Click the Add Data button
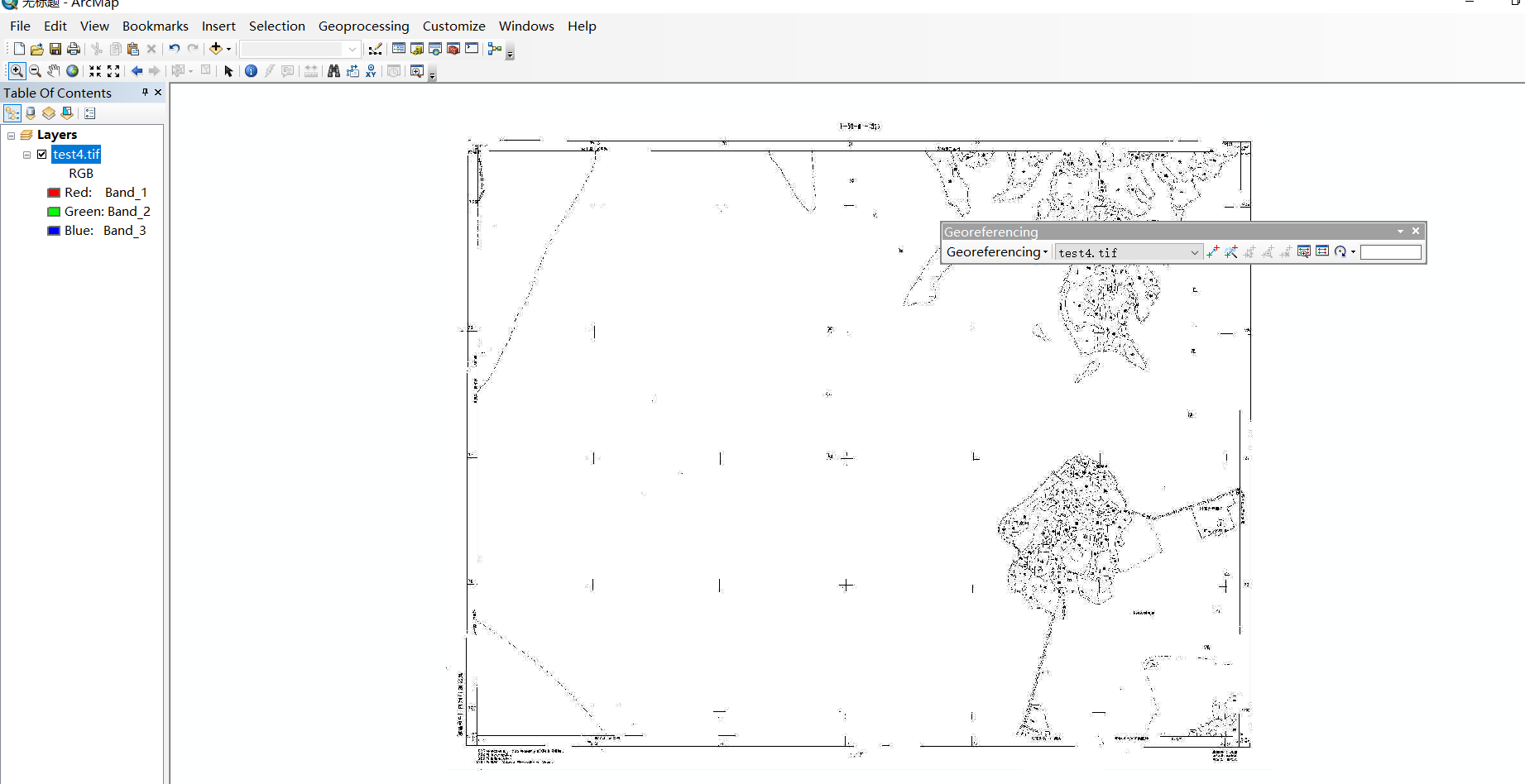This screenshot has width=1525, height=784. (216, 49)
